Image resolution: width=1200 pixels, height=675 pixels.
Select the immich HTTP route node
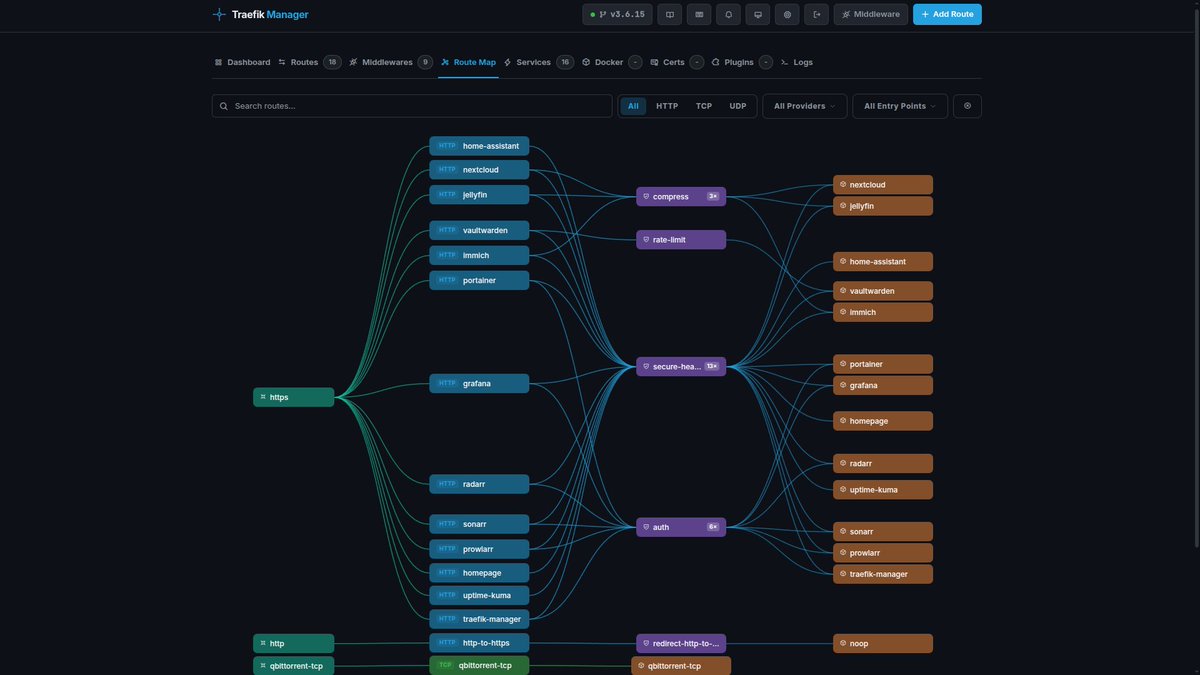pyautogui.click(x=479, y=256)
